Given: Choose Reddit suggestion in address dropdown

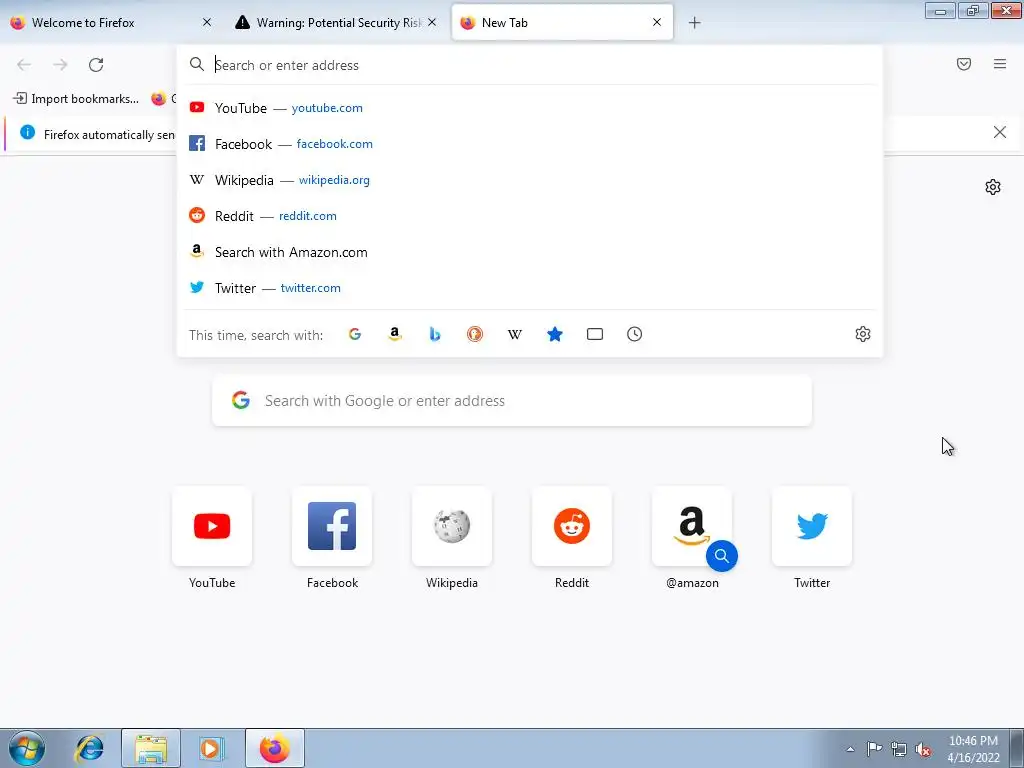Looking at the screenshot, I should [530, 216].
